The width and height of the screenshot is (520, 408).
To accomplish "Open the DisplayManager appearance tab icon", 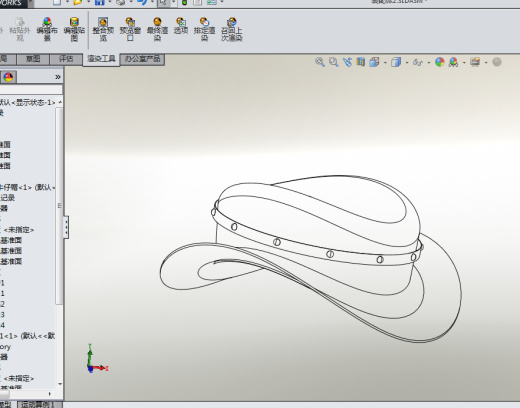I will coord(8,77).
